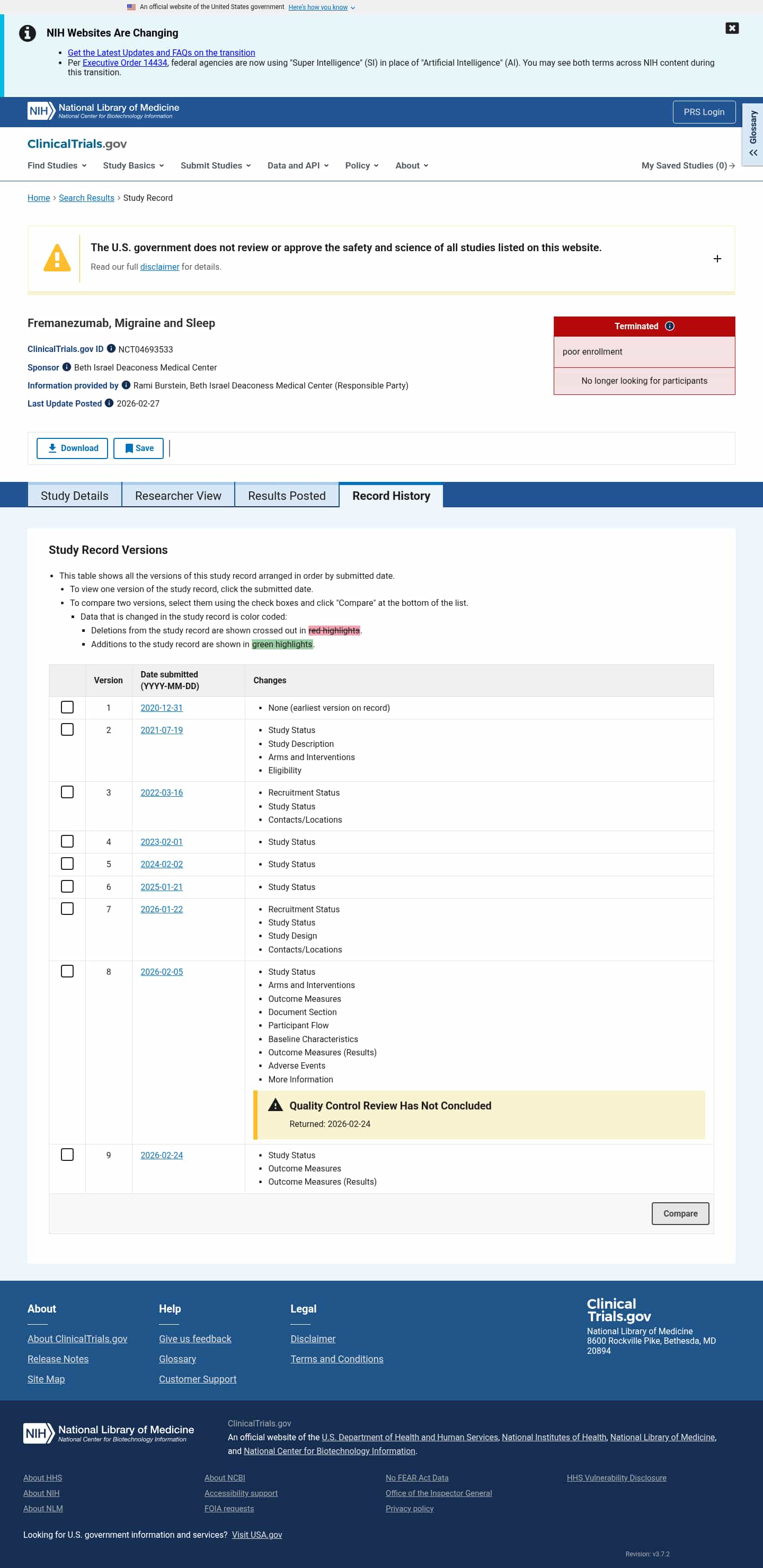Tick the version 3 checkbox
The height and width of the screenshot is (1568, 763).
[67, 792]
